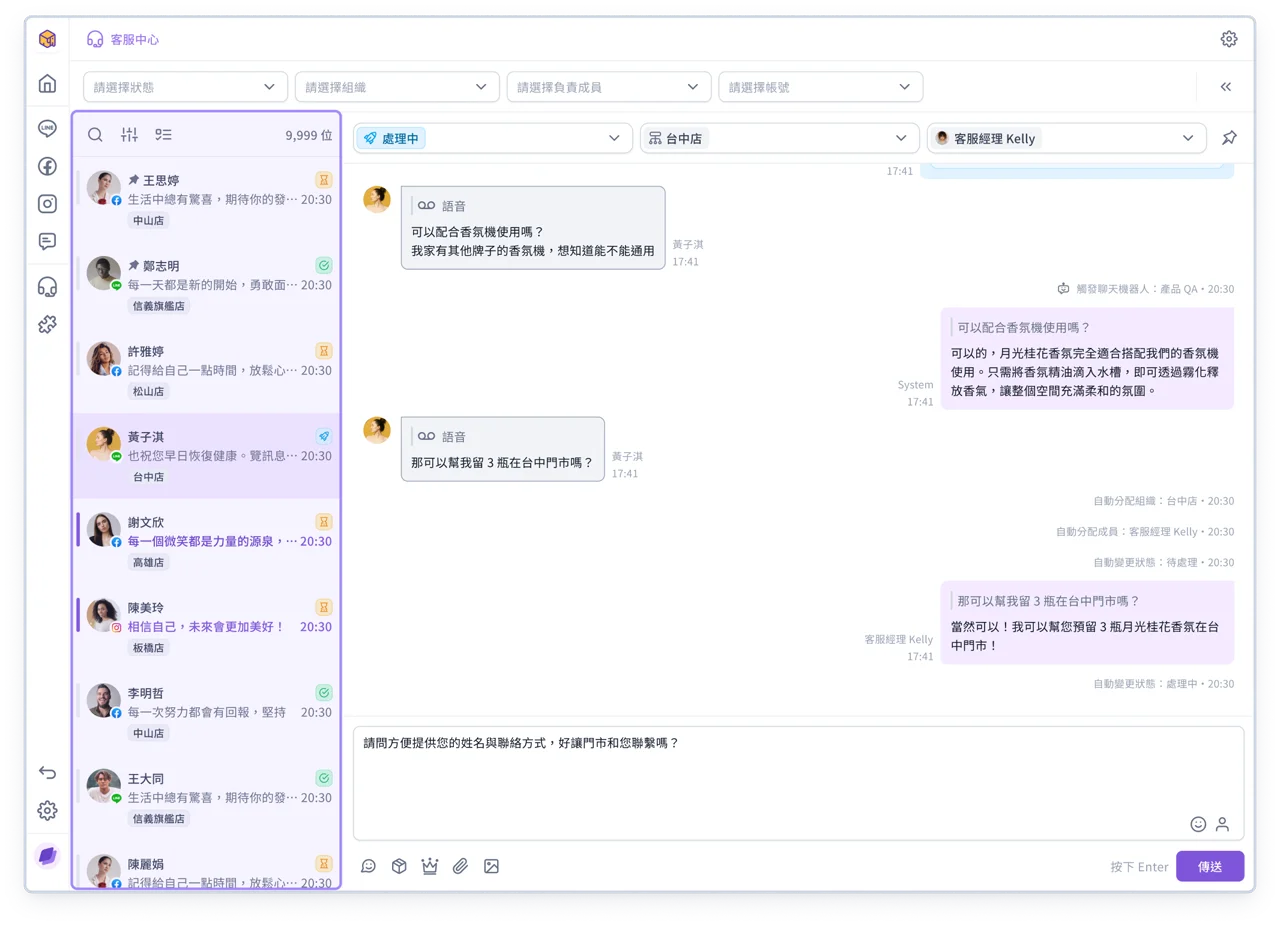This screenshot has height=926, width=1280.
Task: Open the home icon in left sidebar
Action: (47, 84)
